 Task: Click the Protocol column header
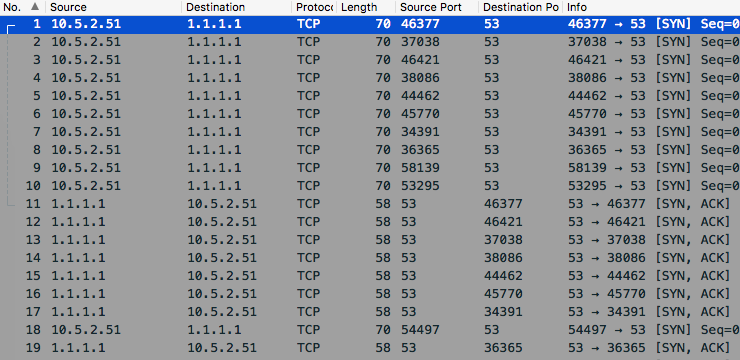pyautogui.click(x=314, y=7)
